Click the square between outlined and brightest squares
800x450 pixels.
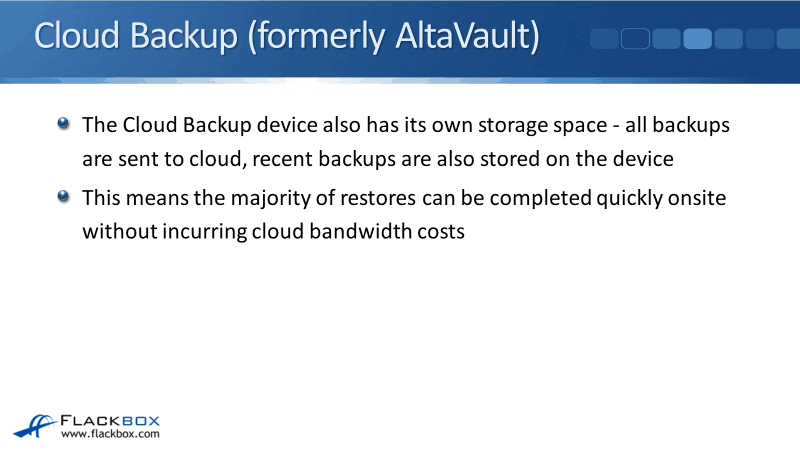[x=666, y=39]
